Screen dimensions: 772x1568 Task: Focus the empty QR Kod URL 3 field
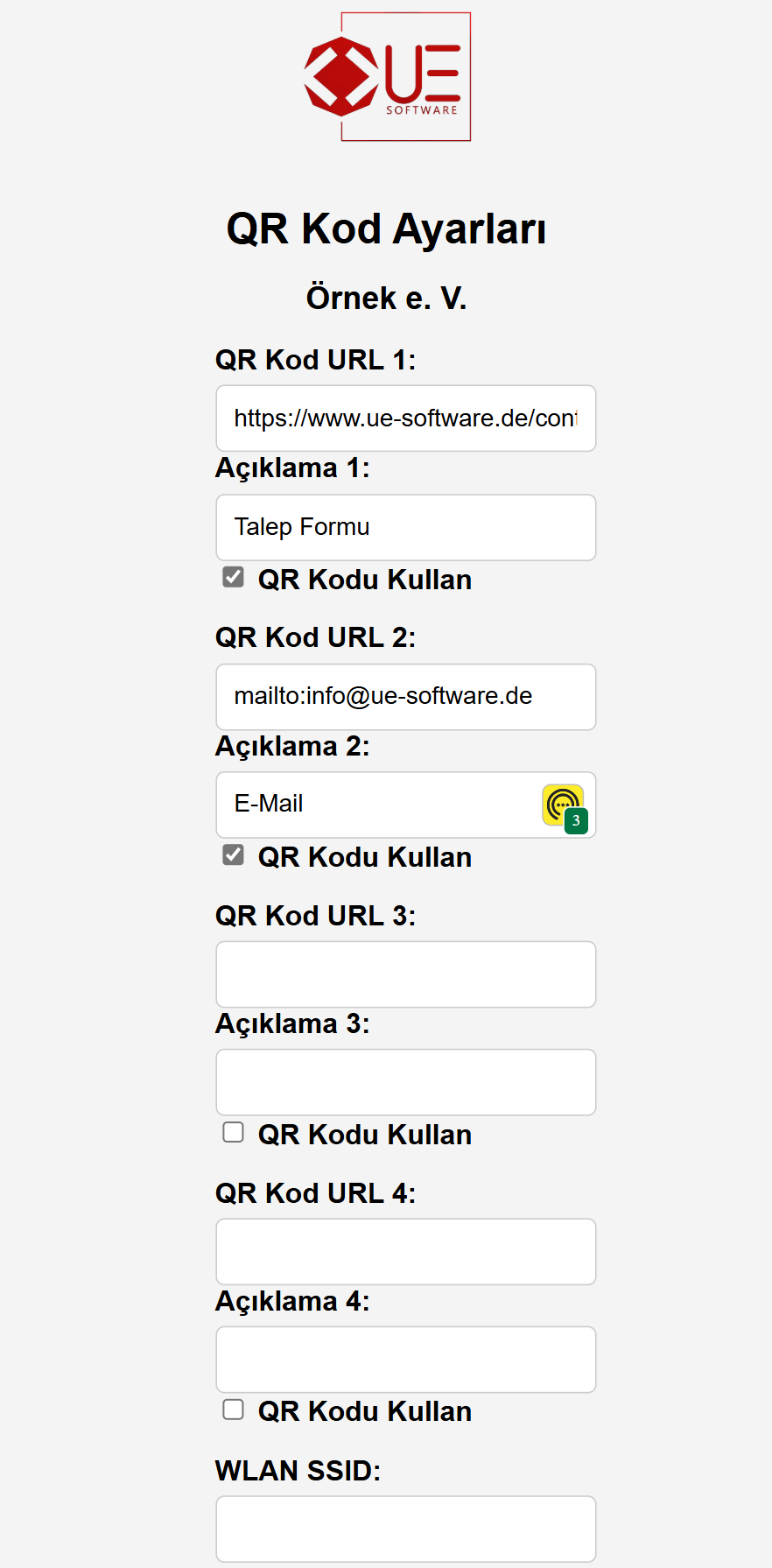pos(406,974)
